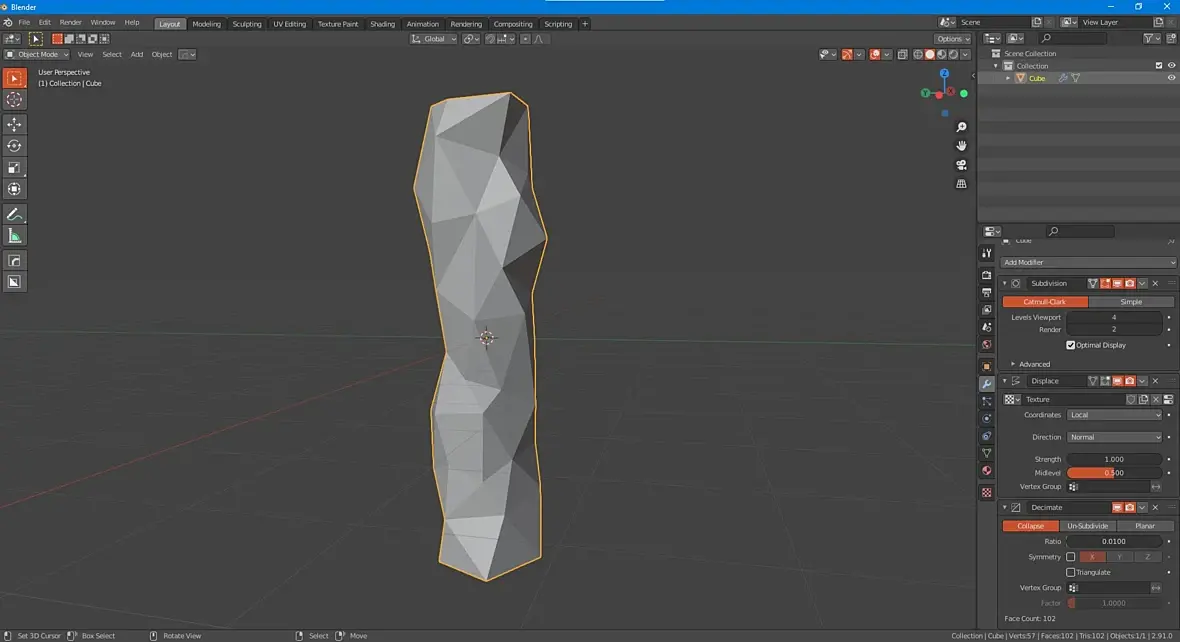Open the Render menu
Viewport: 1180px width, 642px height.
pos(71,22)
